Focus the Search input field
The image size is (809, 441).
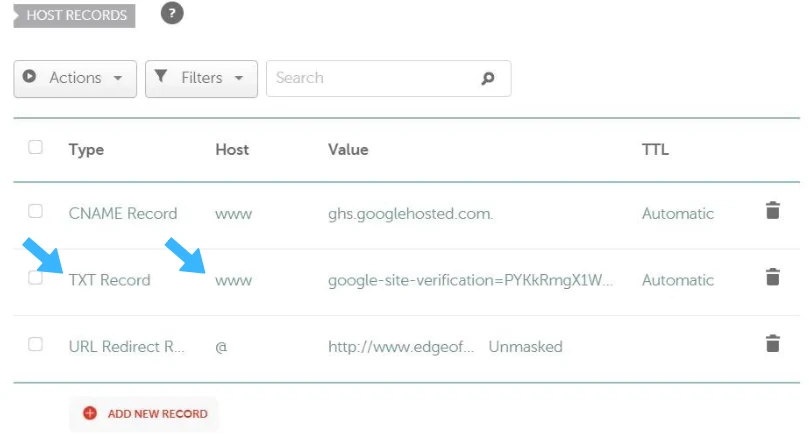[389, 78]
